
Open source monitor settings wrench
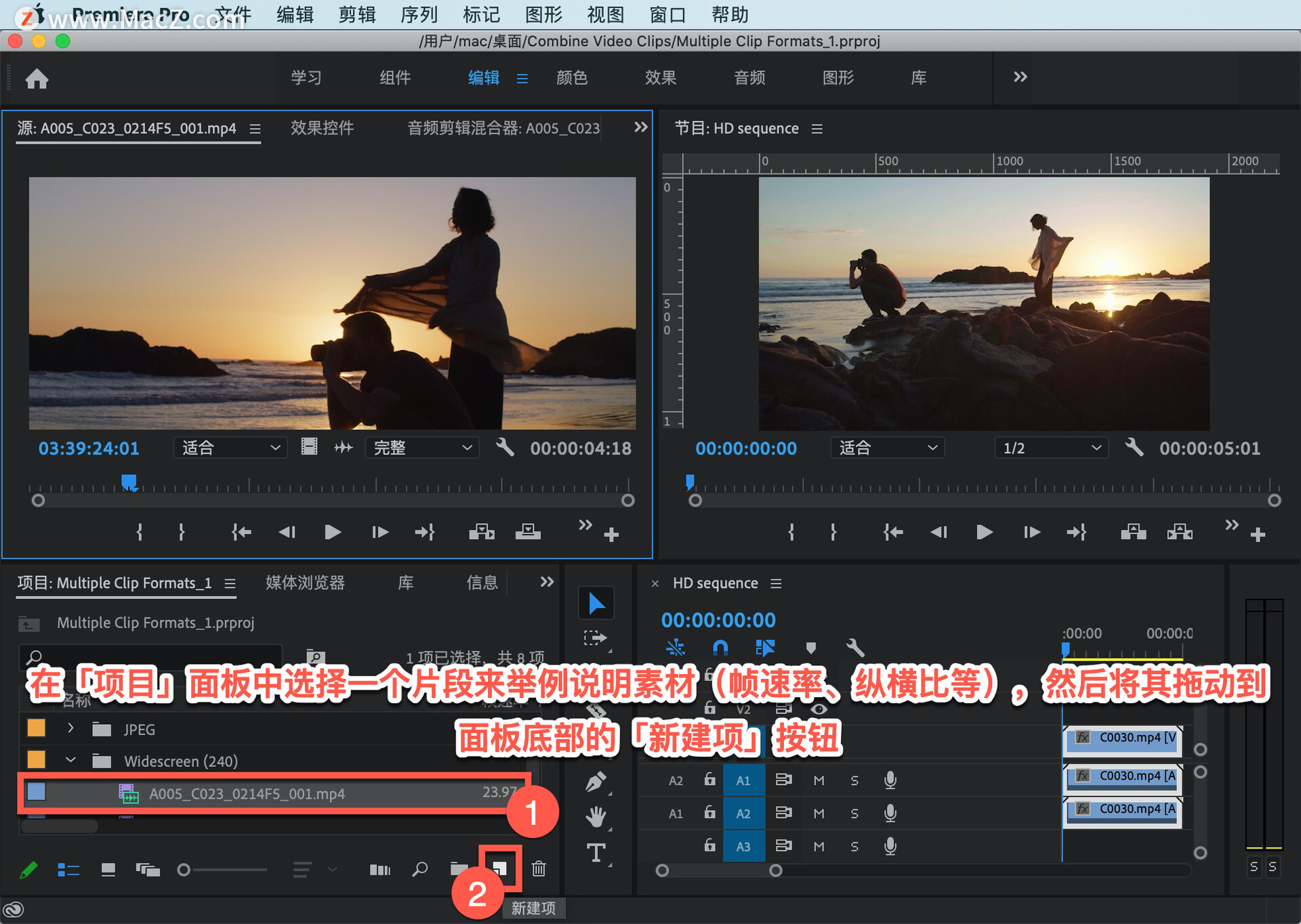(505, 447)
